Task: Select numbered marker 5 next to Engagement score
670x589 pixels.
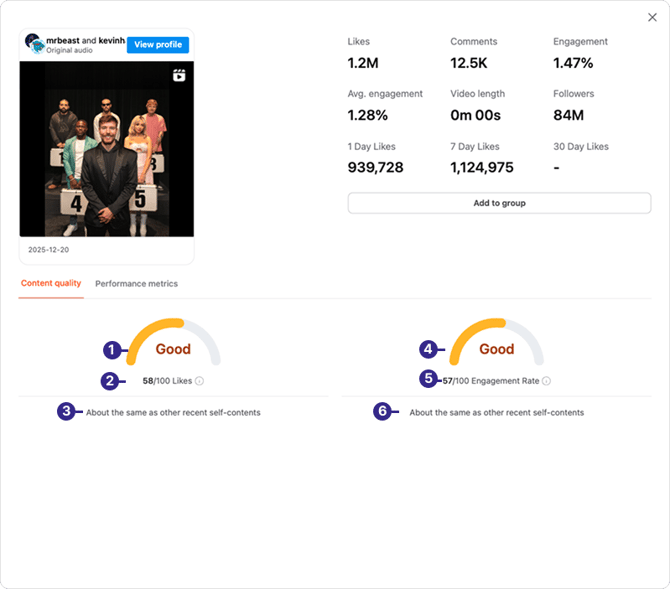Action: coord(429,379)
